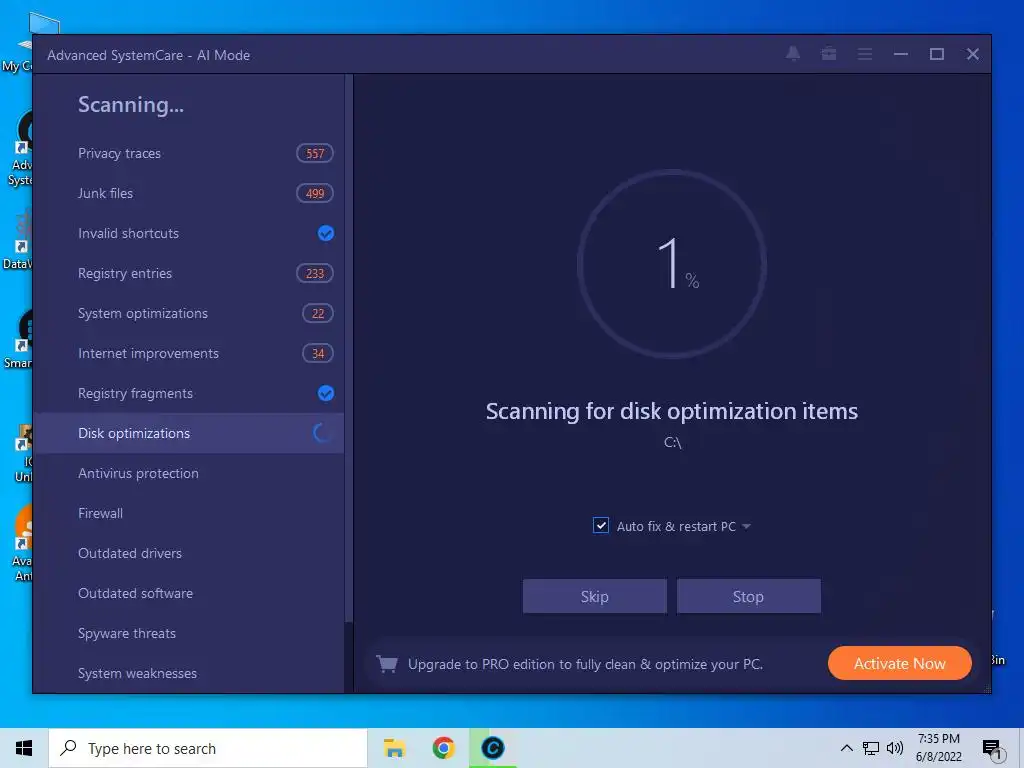The height and width of the screenshot is (768, 1024).
Task: Click Upgrade to PRO edition text
Action: [585, 664]
